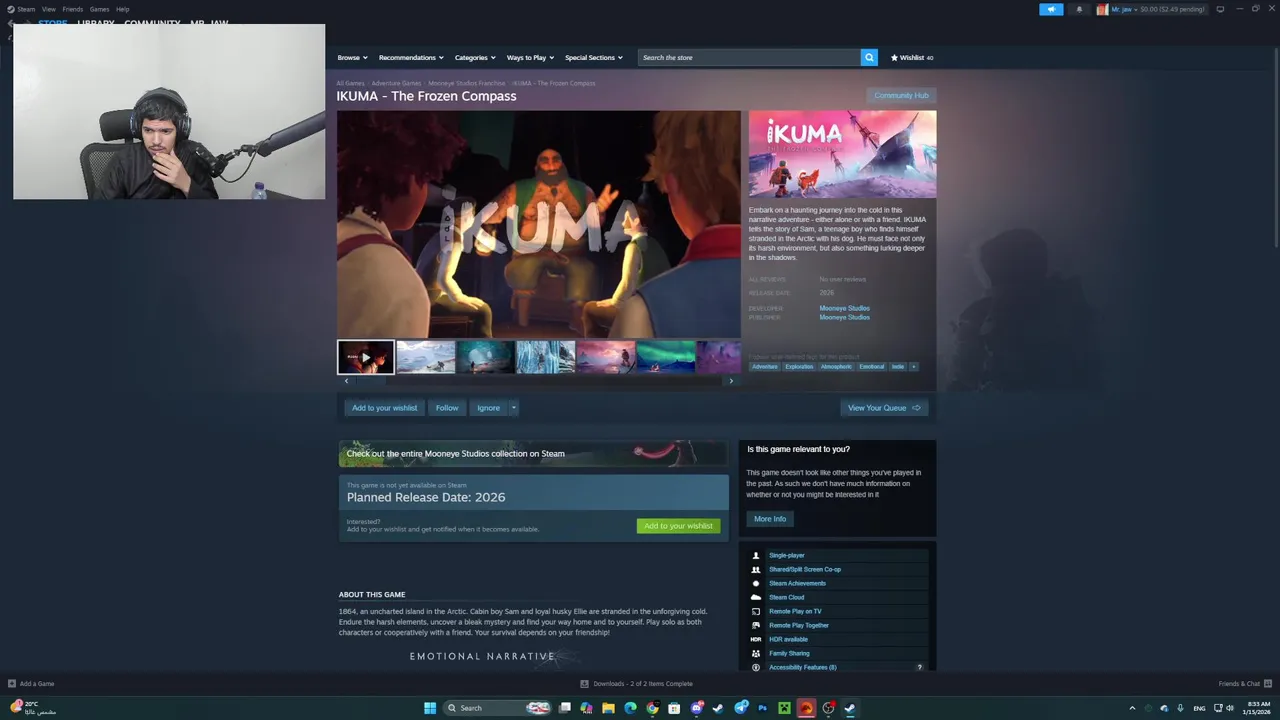The height and width of the screenshot is (720, 1280).
Task: Focus the Search the store field
Action: [749, 57]
